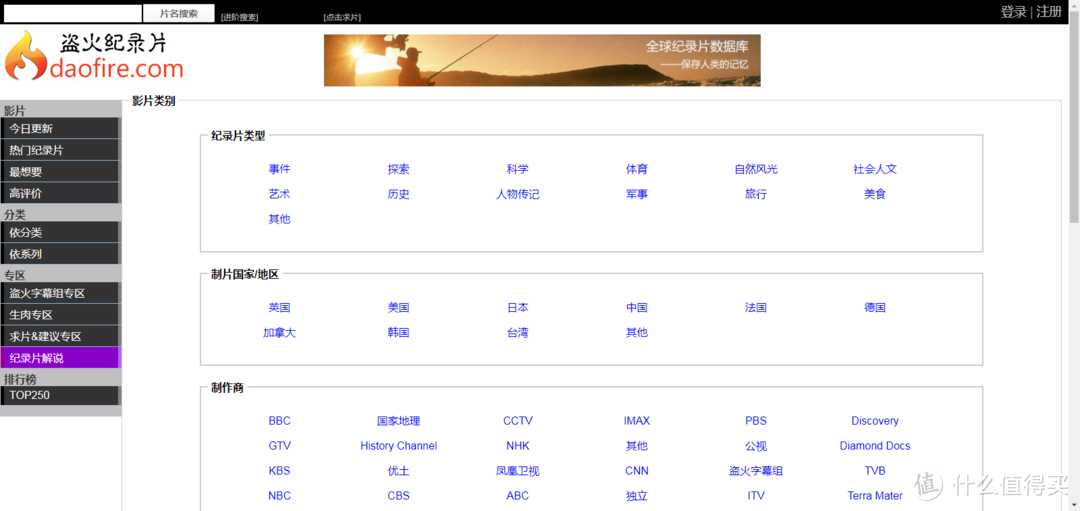Filter by country 德国

coord(875,308)
